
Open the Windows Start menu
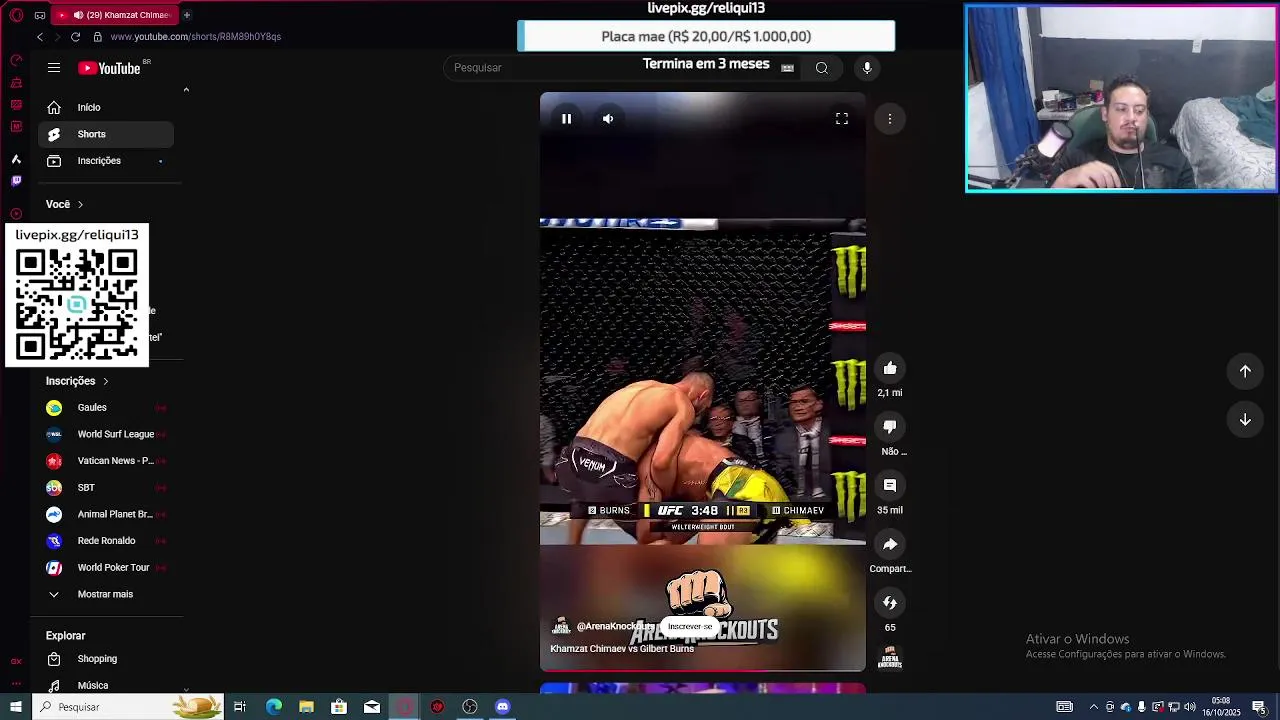[x=16, y=707]
